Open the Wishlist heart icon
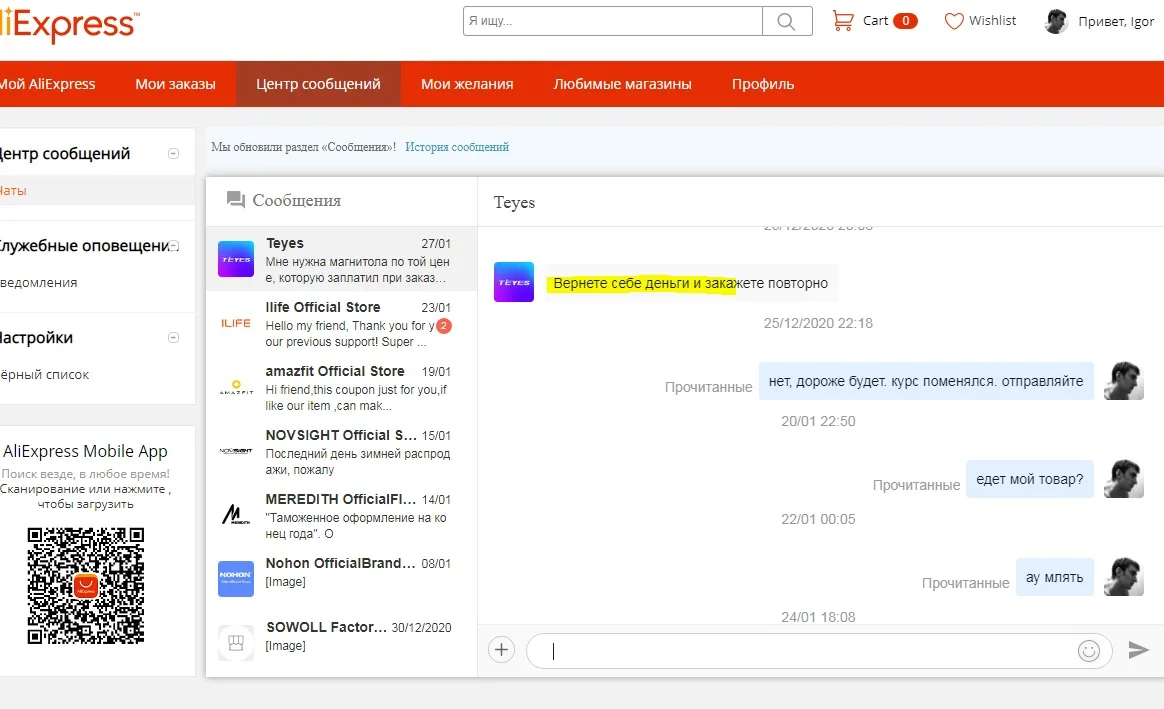Viewport: 1164px width, 709px height. point(954,21)
